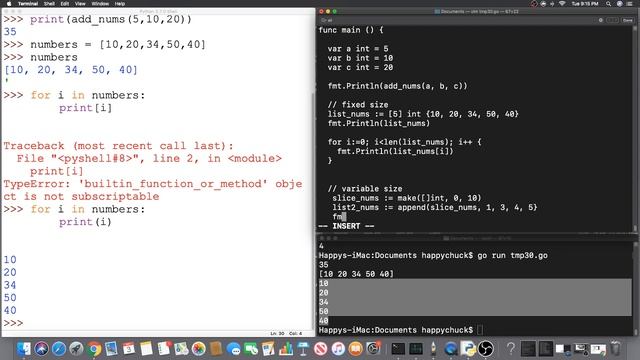Open Notification Center list icon
This screenshot has height=360, width=640.
tap(630, 4)
